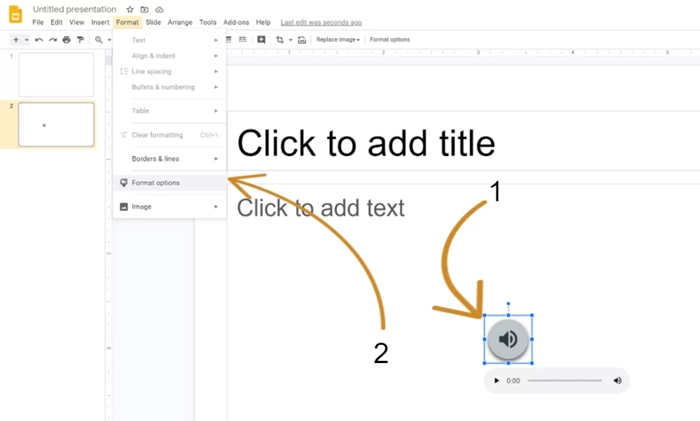Click the print icon in toolbar
This screenshot has height=421, width=700.
click(x=67, y=40)
